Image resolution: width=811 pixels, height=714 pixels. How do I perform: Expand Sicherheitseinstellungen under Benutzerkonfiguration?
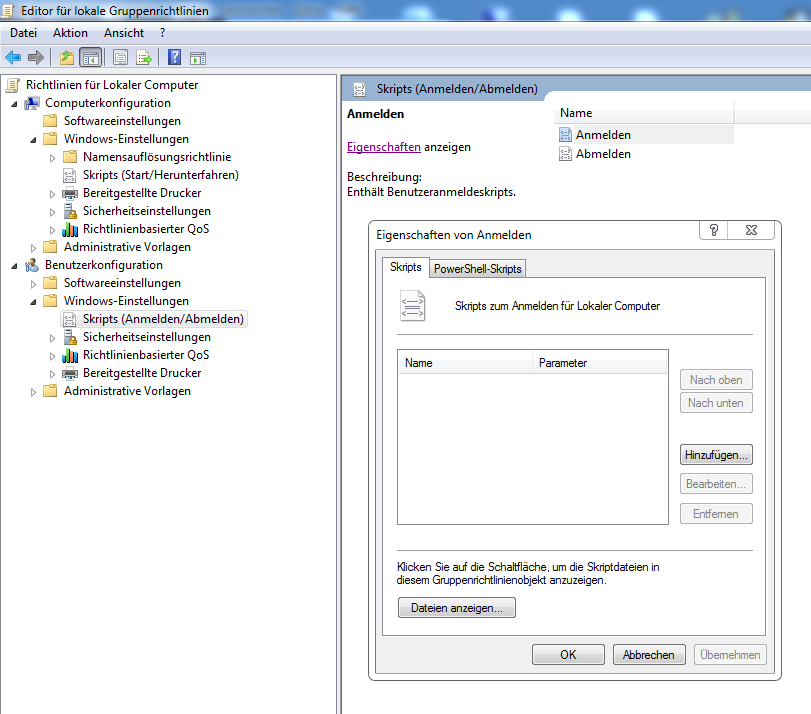click(53, 337)
